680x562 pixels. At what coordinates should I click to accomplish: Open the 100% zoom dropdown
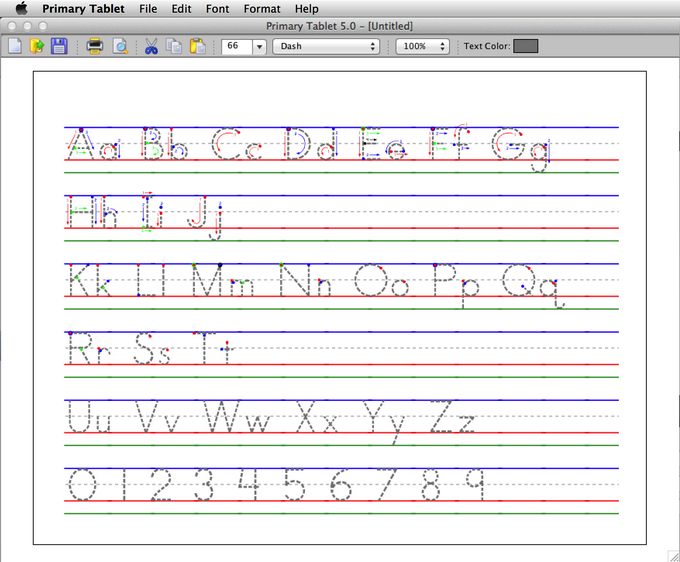point(422,46)
